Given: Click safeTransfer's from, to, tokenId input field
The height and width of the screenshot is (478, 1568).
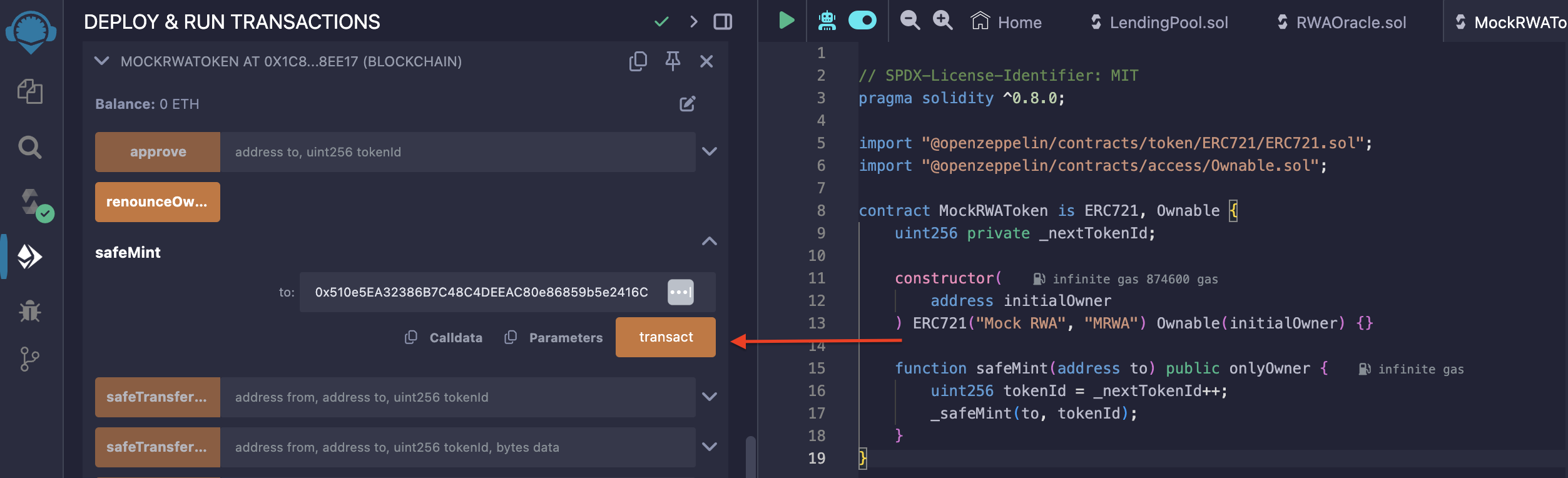Looking at the screenshot, I should pos(458,397).
